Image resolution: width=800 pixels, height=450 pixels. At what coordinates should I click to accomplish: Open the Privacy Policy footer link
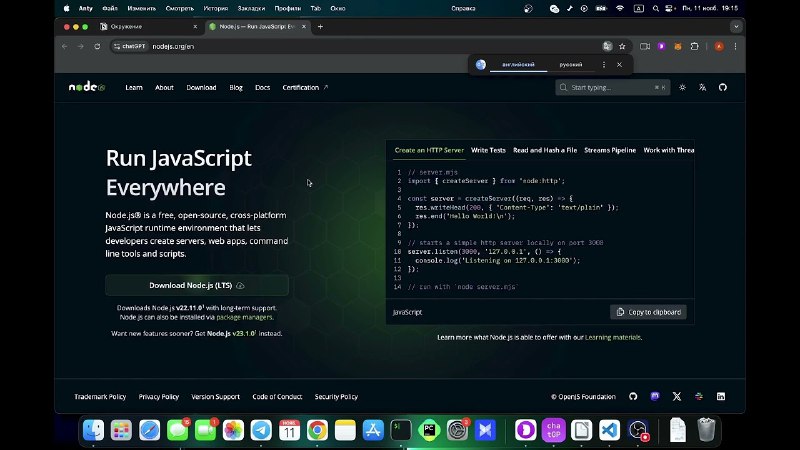(159, 396)
